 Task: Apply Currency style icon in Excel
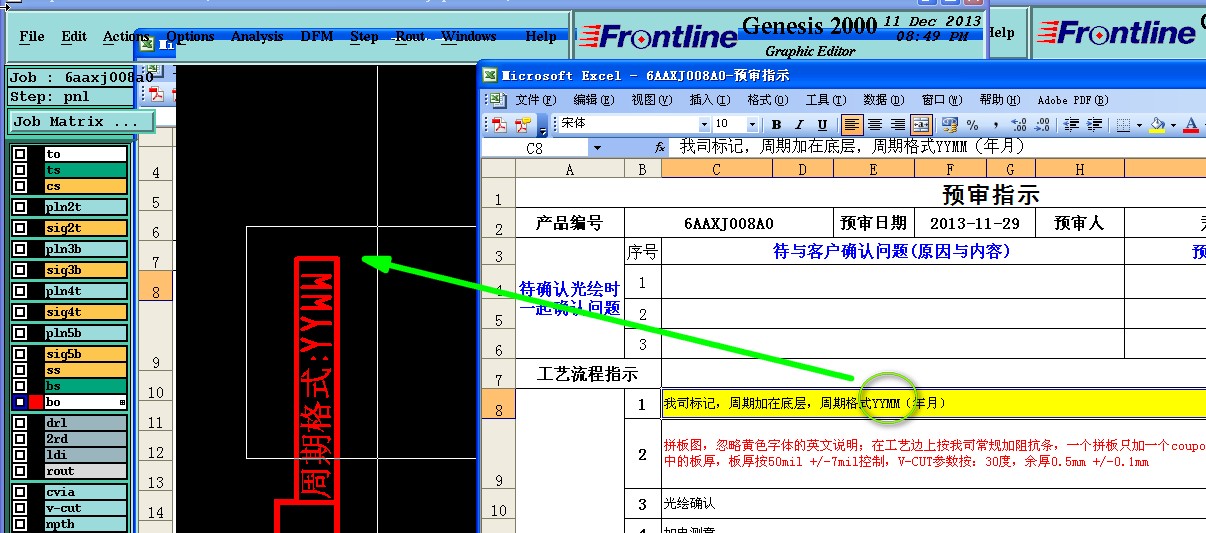[x=949, y=125]
